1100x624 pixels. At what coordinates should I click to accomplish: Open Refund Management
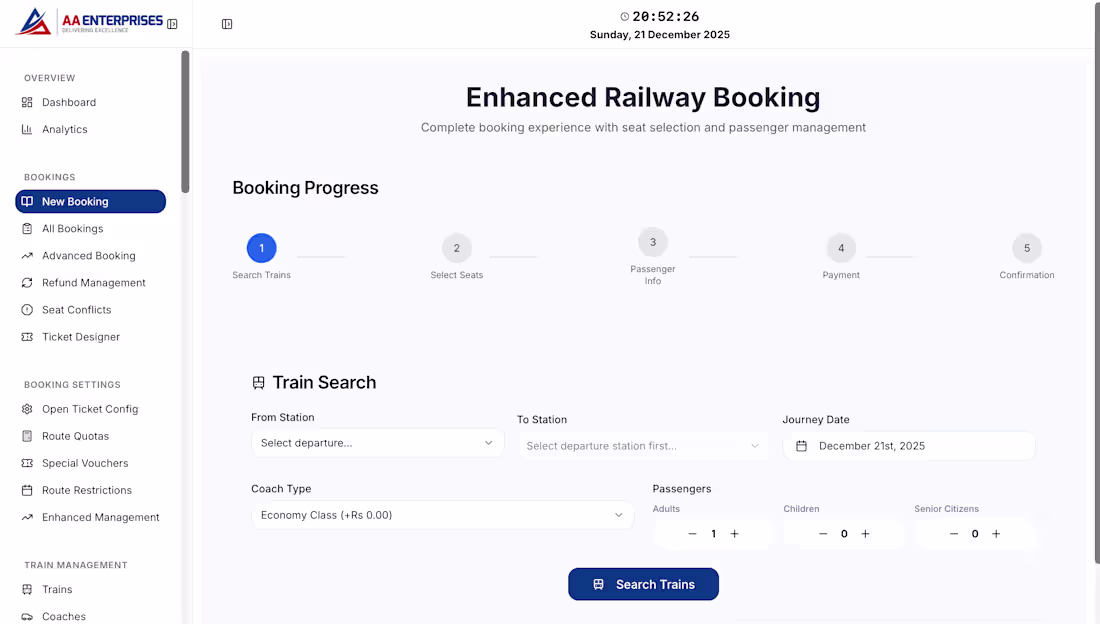pyautogui.click(x=92, y=282)
